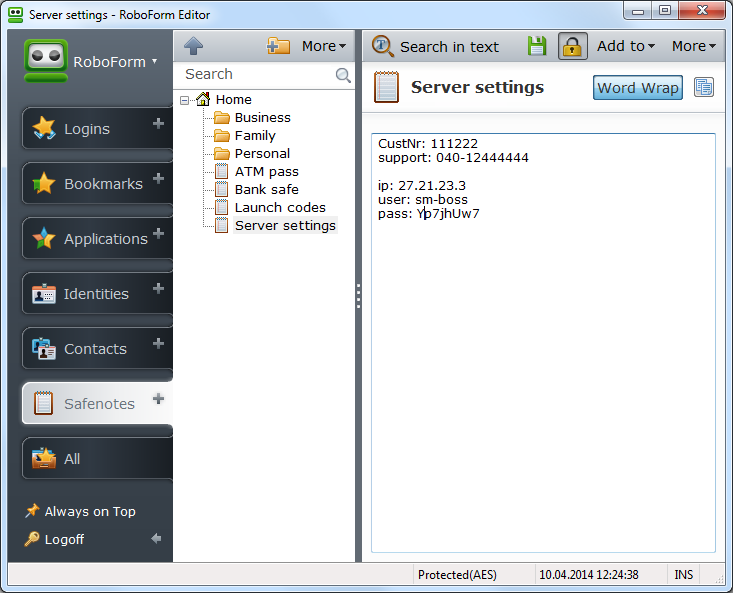This screenshot has height=593, width=733.
Task: Click the 'CustNr: 111222' line
Action: (x=428, y=143)
